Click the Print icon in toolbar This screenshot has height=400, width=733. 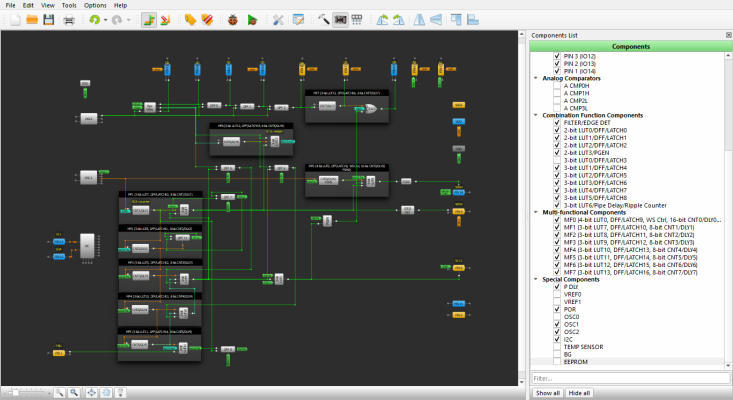pyautogui.click(x=69, y=20)
